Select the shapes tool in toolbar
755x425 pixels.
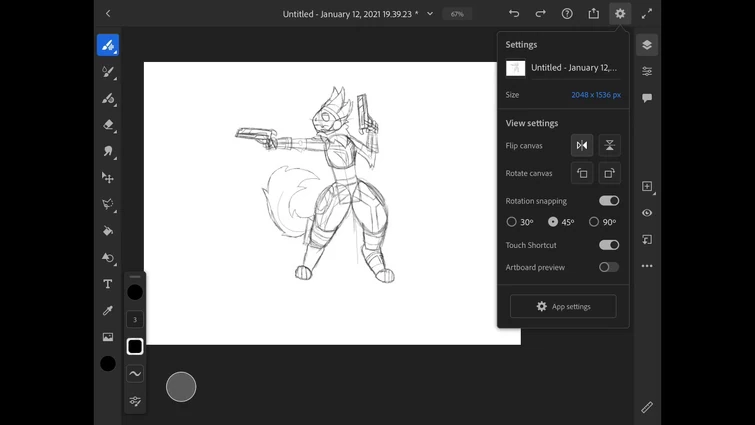(x=108, y=258)
